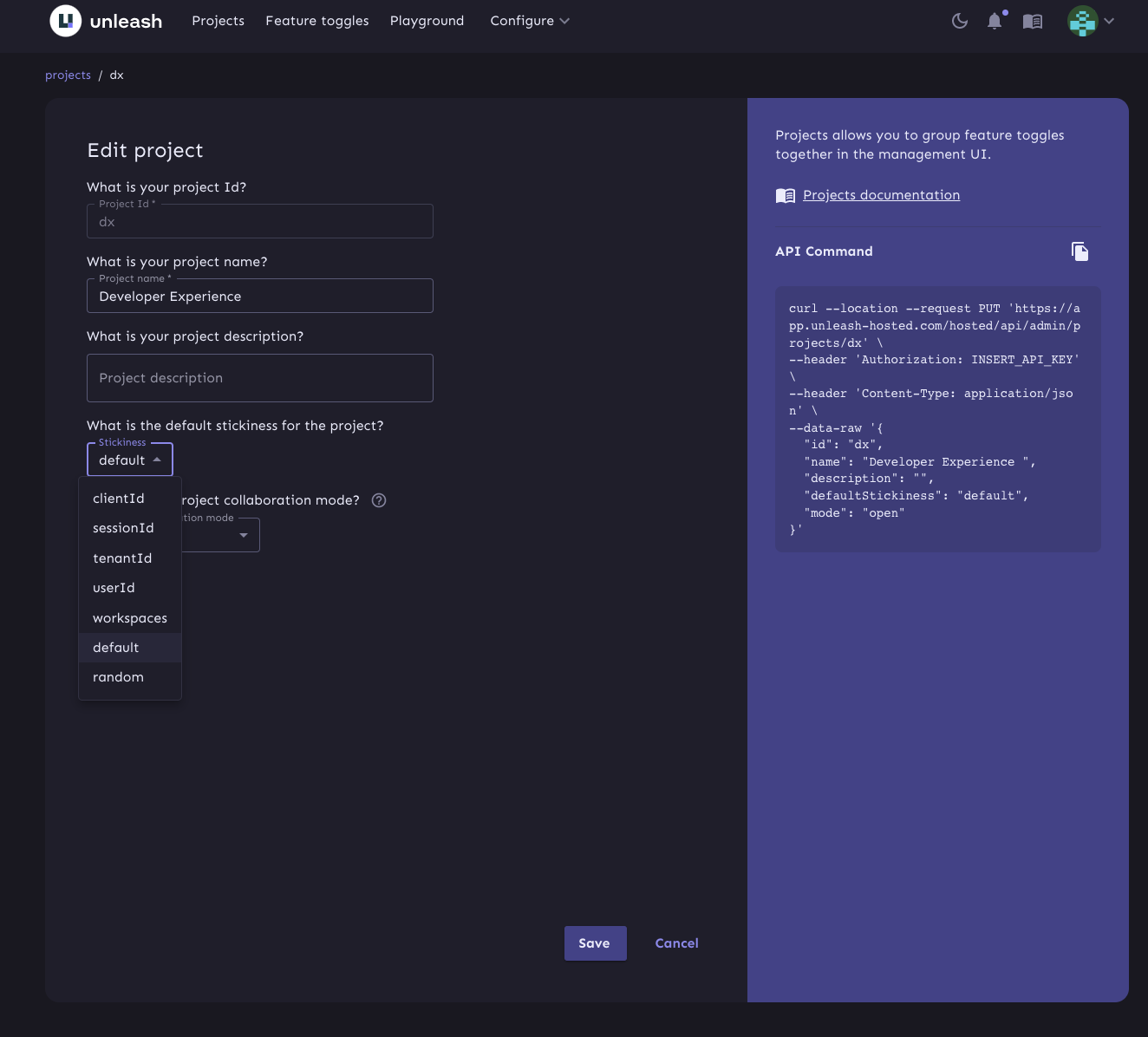Click the book icon next to Projects documentation
The width and height of the screenshot is (1148, 1037).
click(x=786, y=194)
